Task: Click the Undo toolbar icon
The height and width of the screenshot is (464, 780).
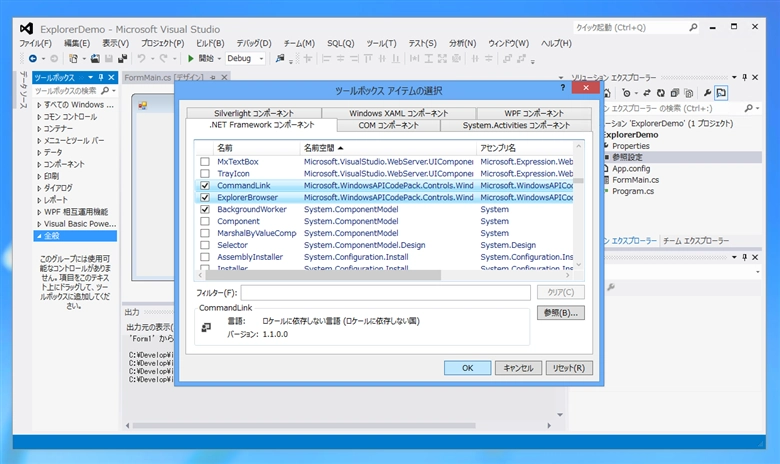Action: tap(142, 59)
